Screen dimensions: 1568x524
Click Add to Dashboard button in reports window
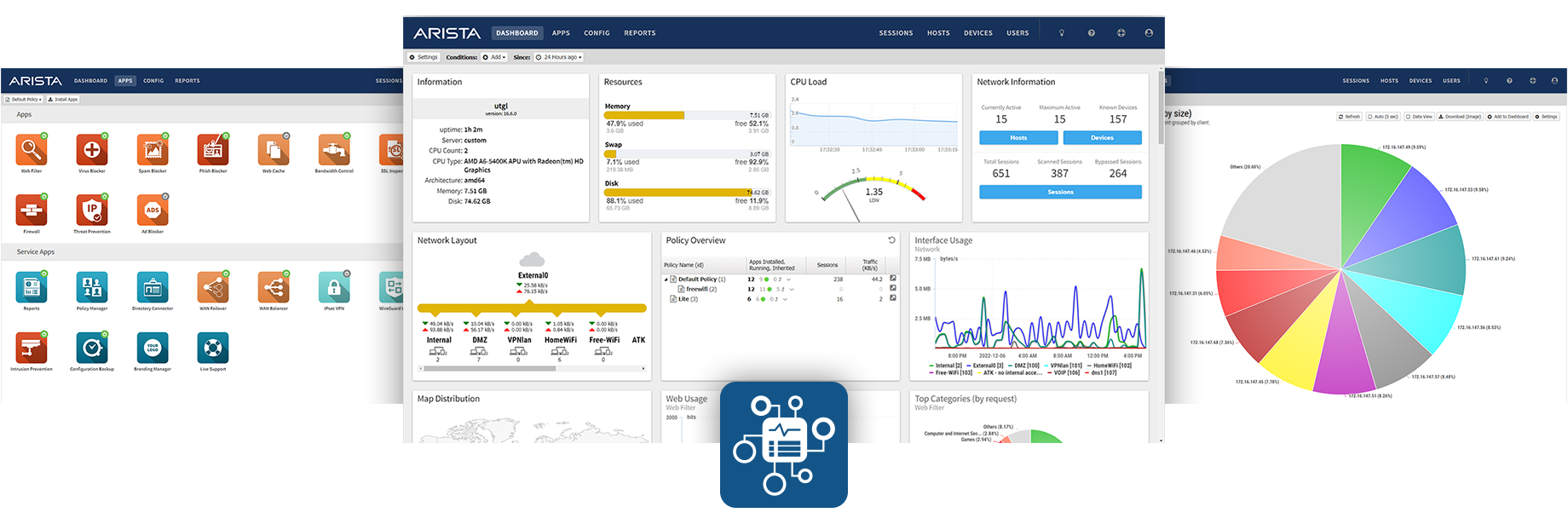(1508, 117)
